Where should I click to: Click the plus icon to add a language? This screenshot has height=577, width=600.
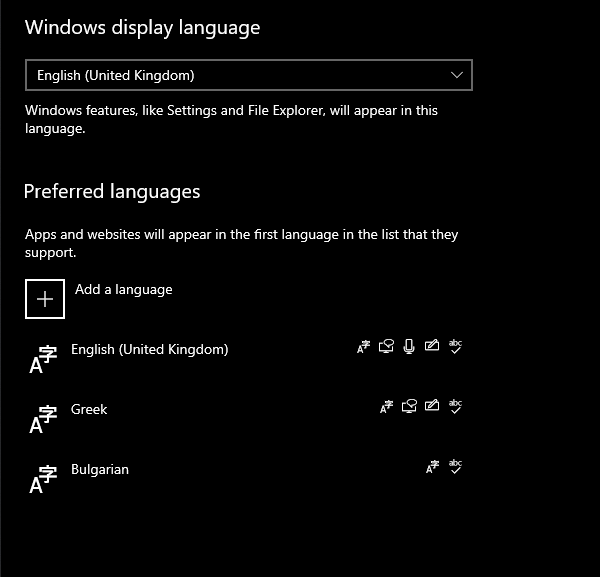tap(45, 299)
